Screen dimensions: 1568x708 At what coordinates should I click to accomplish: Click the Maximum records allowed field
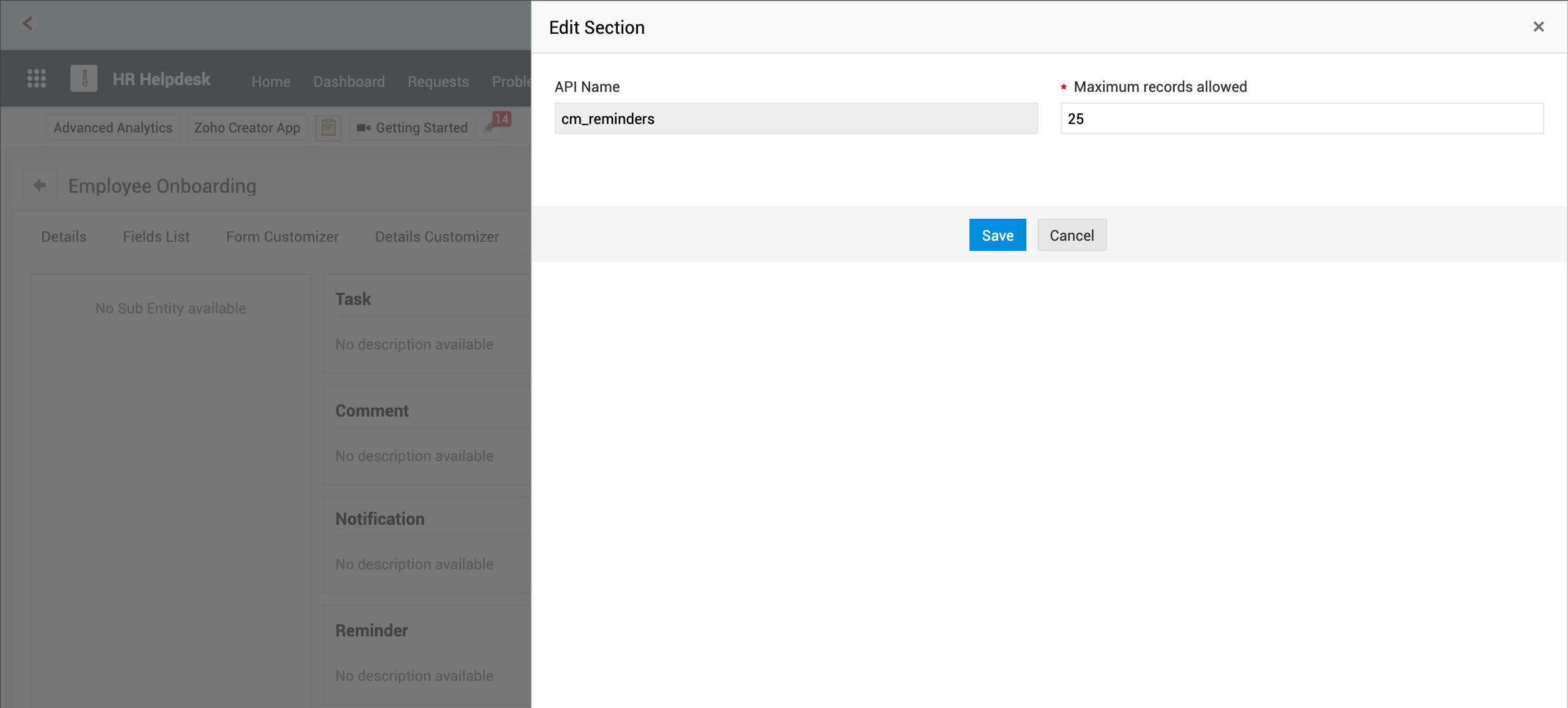pyautogui.click(x=1301, y=119)
